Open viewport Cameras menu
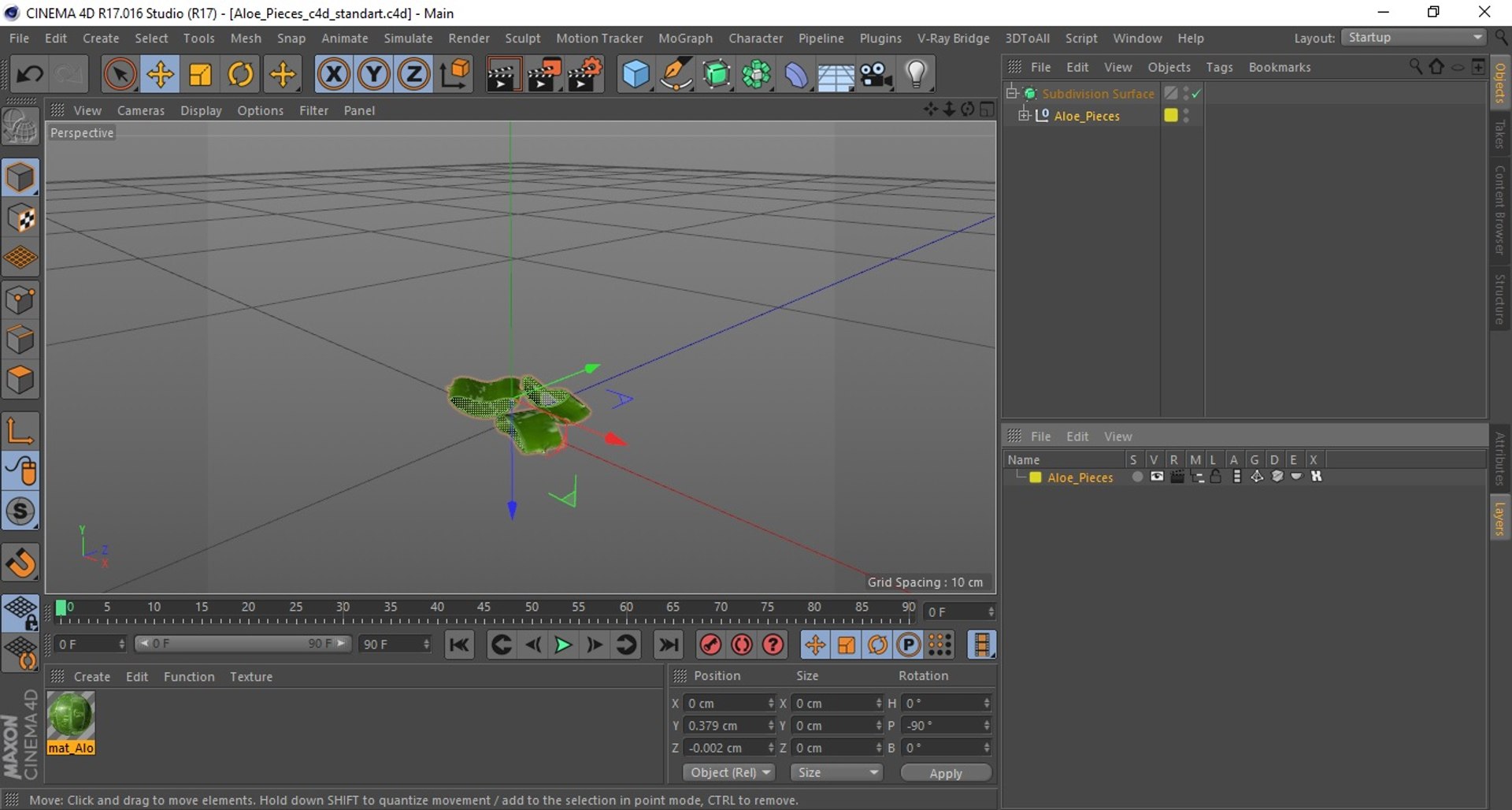Screen dimensions: 1512x810 pos(141,110)
